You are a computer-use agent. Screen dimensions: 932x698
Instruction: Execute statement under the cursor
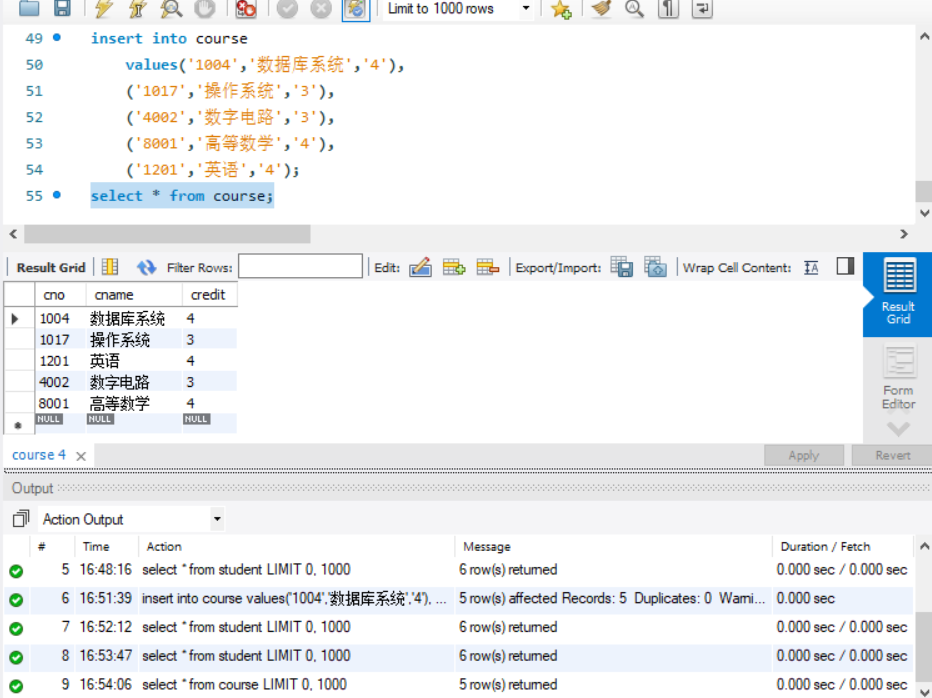(137, 8)
